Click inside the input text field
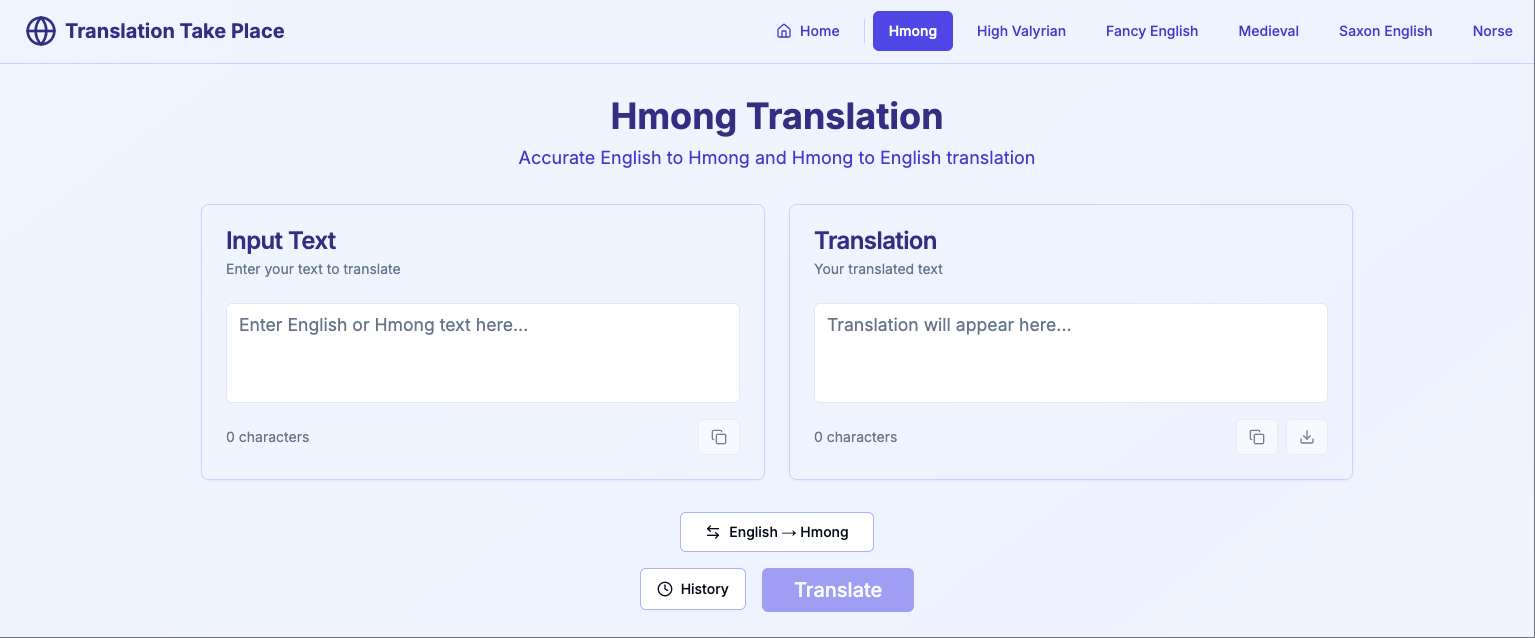This screenshot has width=1535, height=638. coord(482,352)
